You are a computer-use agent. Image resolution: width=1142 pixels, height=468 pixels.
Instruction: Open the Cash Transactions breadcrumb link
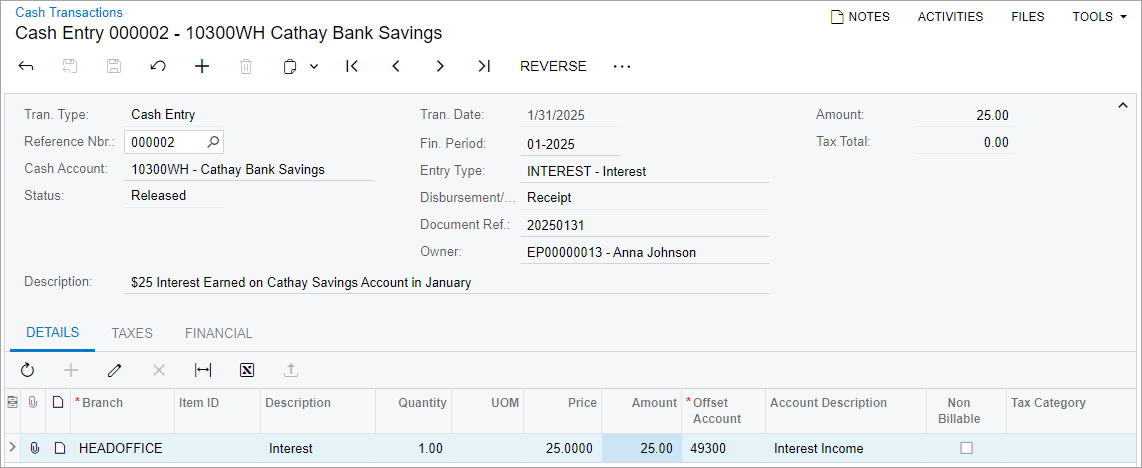pyautogui.click(x=69, y=13)
